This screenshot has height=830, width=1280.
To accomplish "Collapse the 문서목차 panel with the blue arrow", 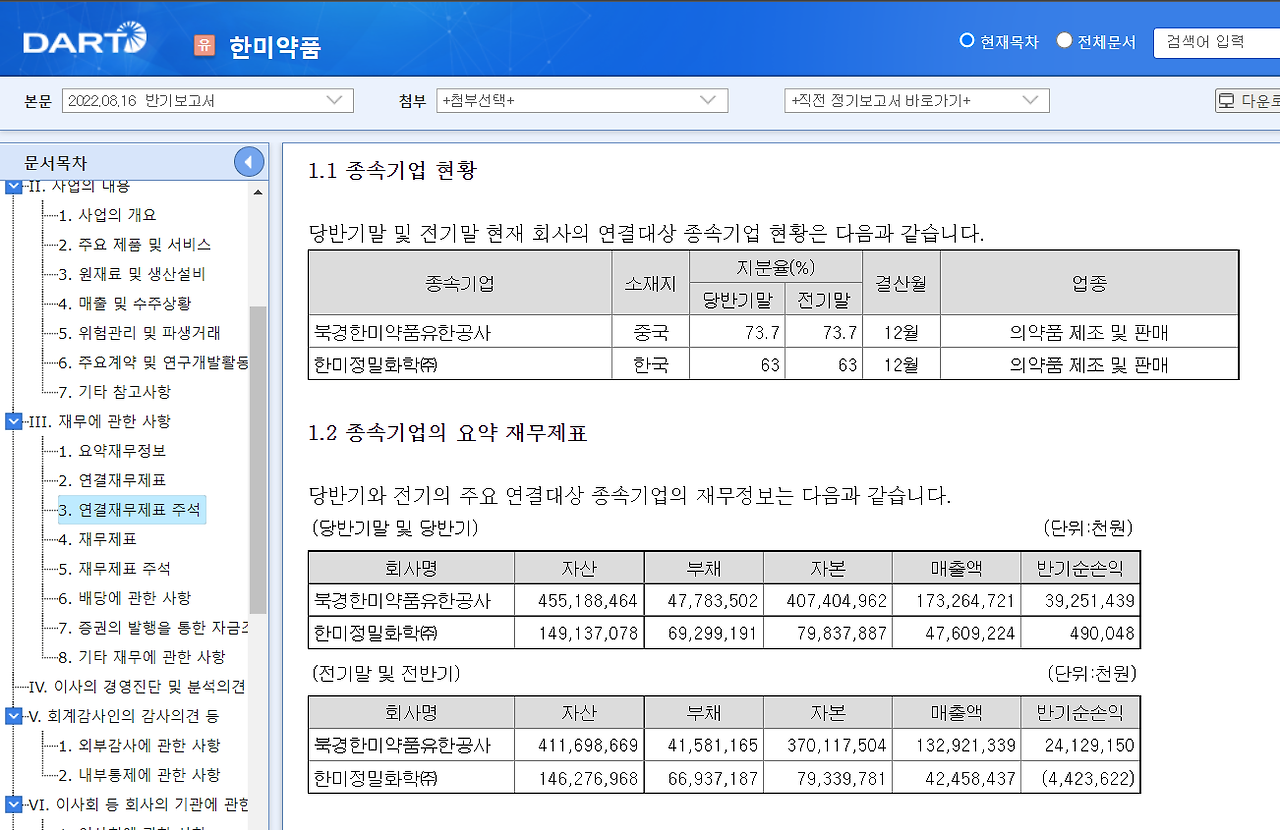I will [249, 162].
